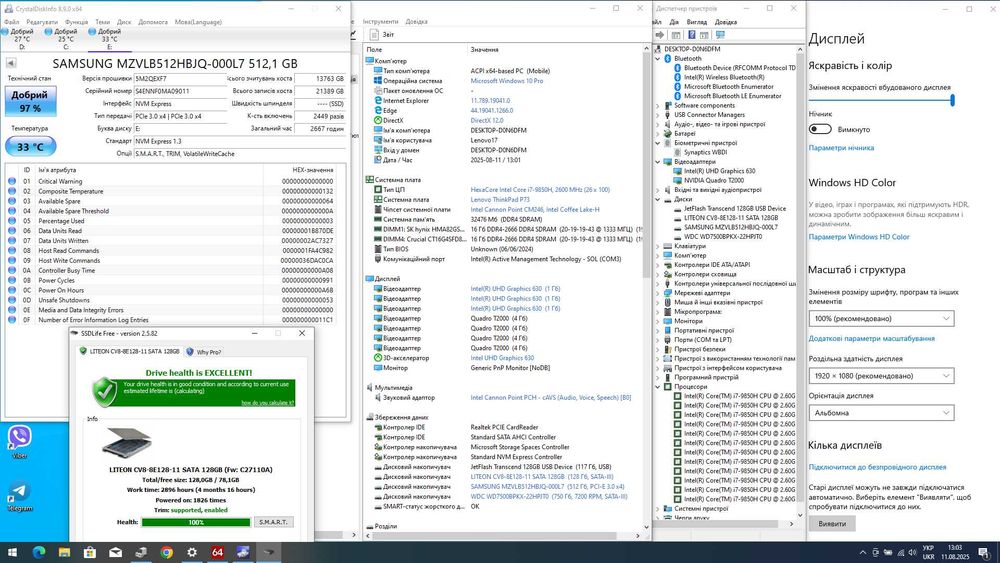Open Файл menu in CrystalDiskInfo

[x=11, y=22]
